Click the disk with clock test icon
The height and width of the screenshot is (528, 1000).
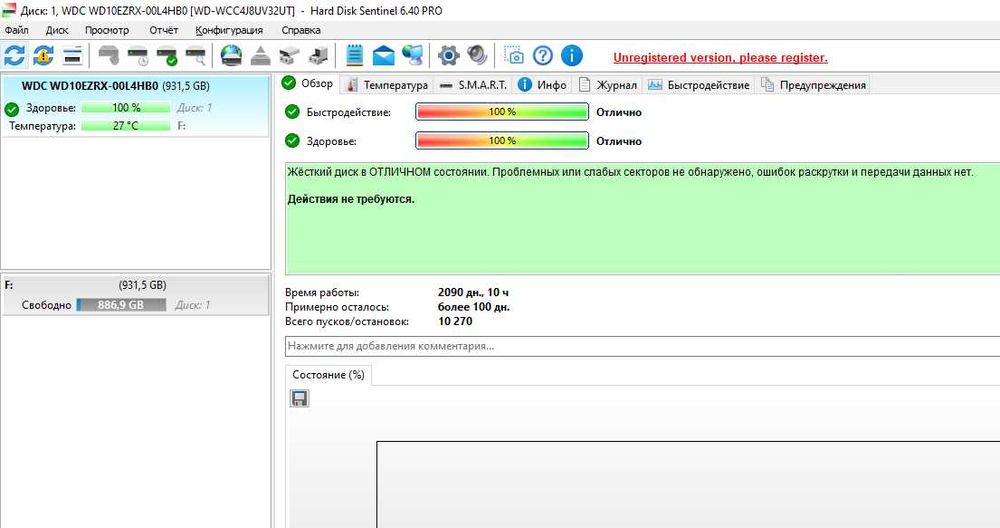pos(138,56)
